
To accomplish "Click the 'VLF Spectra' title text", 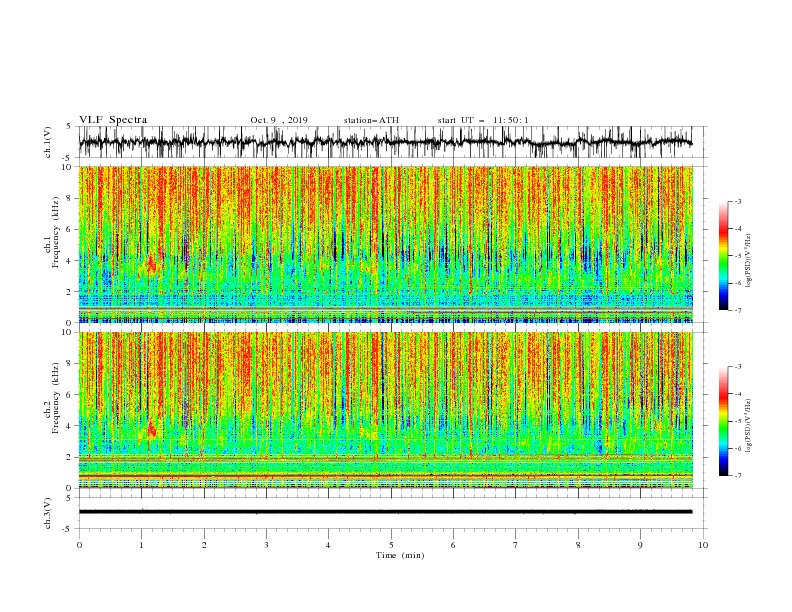I will coord(113,120).
